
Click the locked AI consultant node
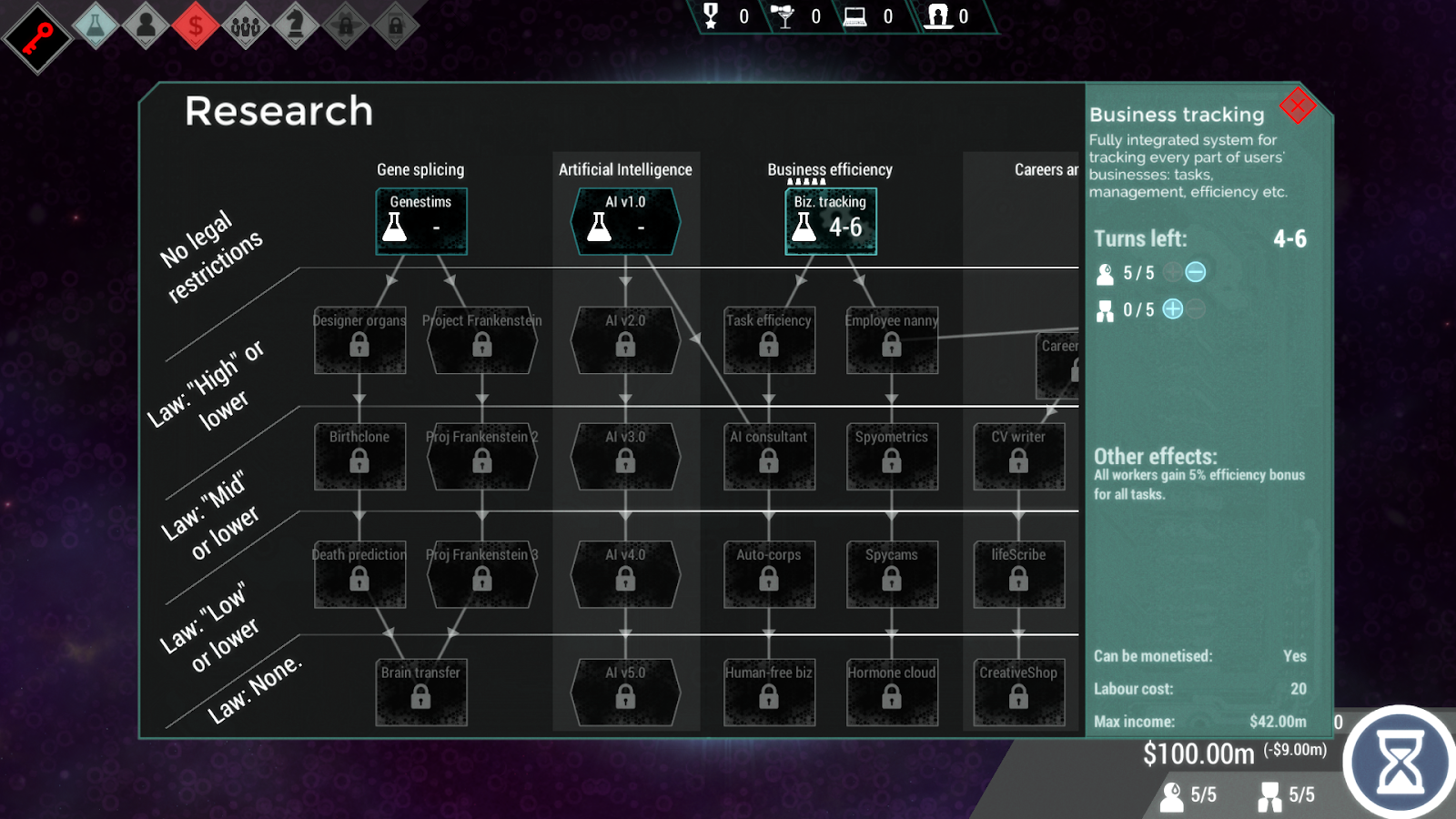tap(769, 457)
